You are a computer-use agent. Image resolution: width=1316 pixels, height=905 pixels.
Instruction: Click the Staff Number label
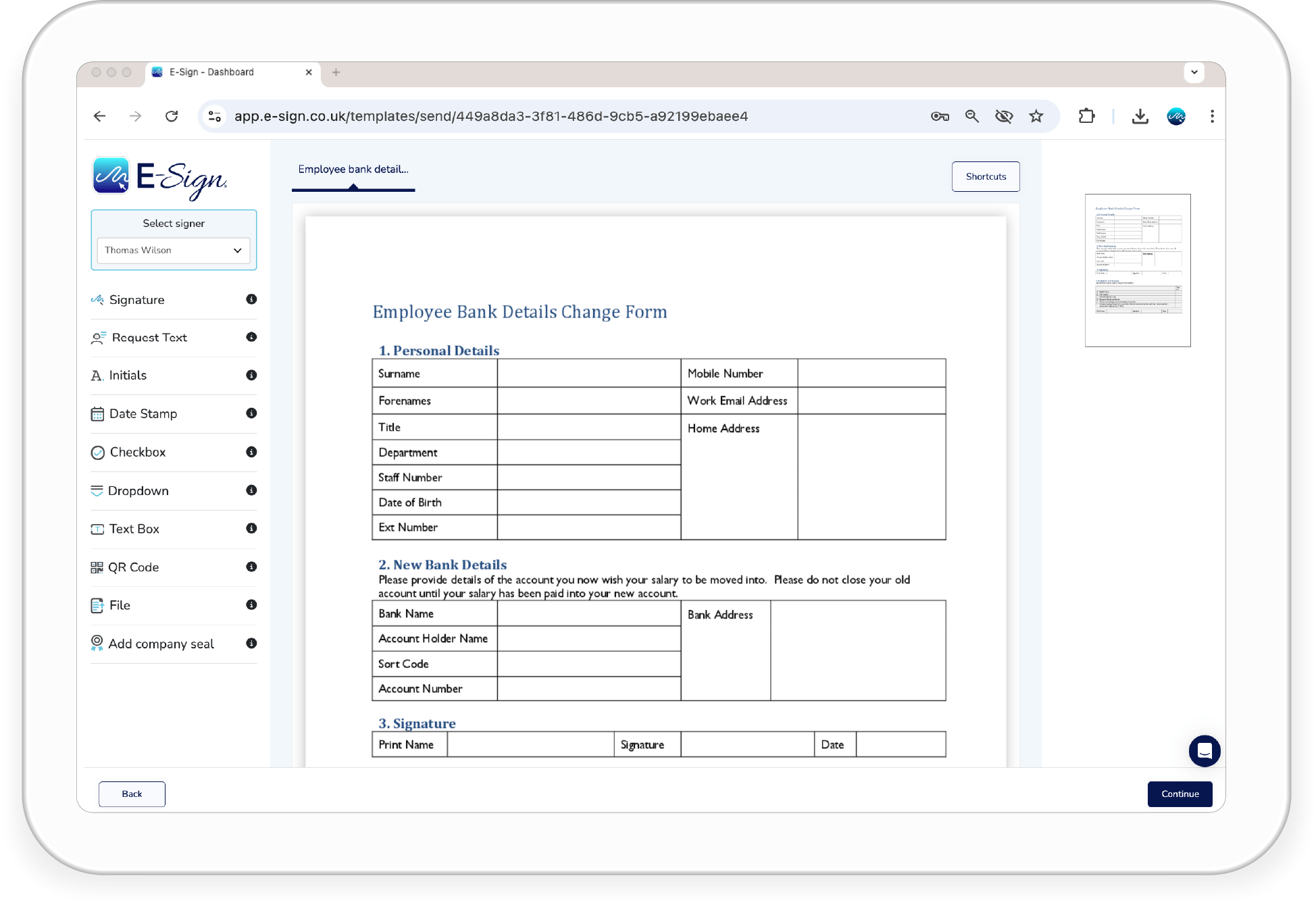pyautogui.click(x=410, y=477)
